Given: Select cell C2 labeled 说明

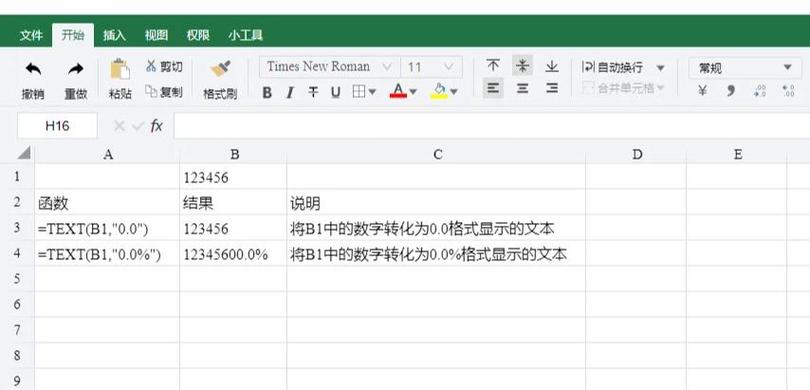Looking at the screenshot, I should (437, 202).
